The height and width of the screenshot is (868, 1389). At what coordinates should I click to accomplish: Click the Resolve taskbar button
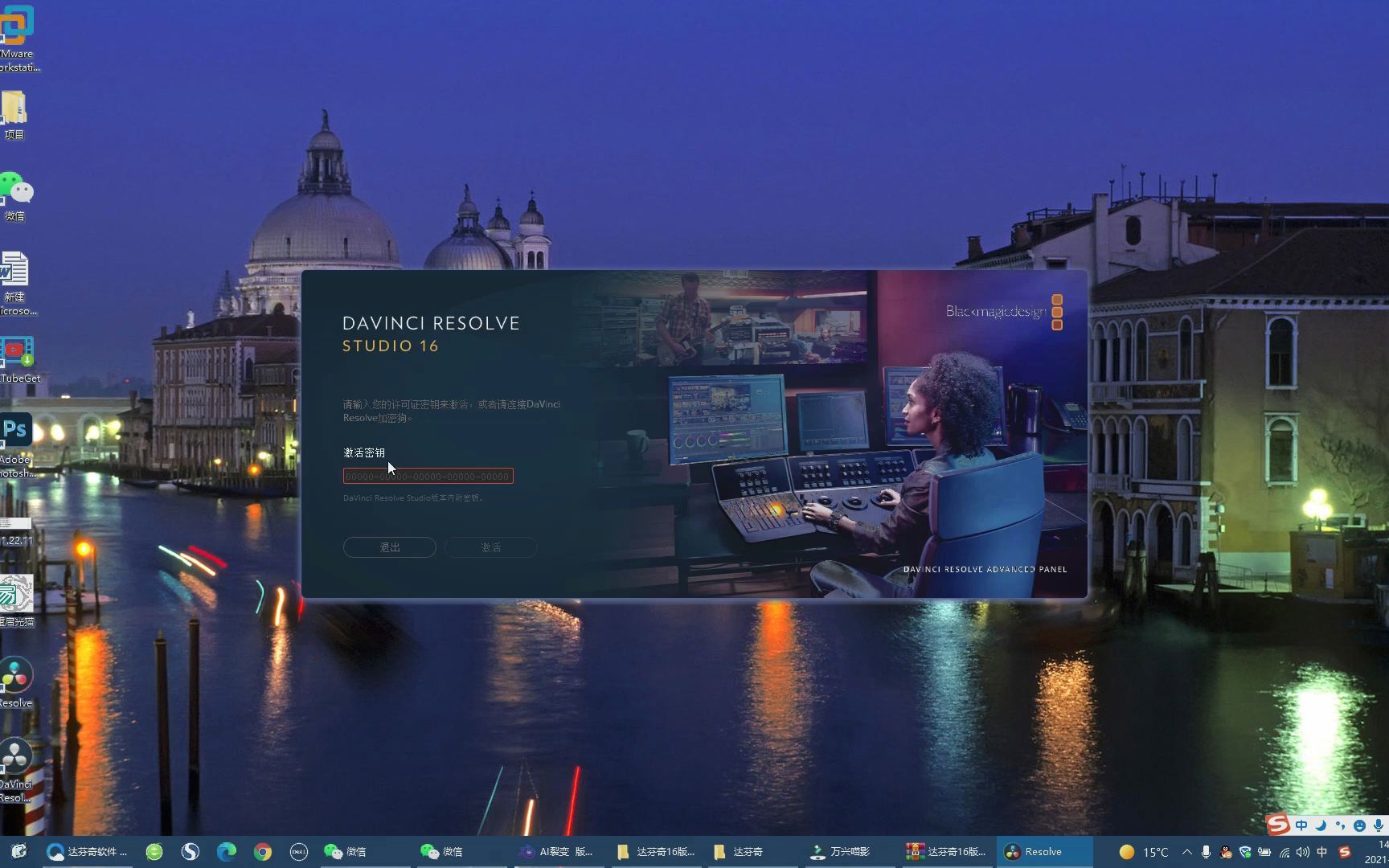[x=1044, y=852]
